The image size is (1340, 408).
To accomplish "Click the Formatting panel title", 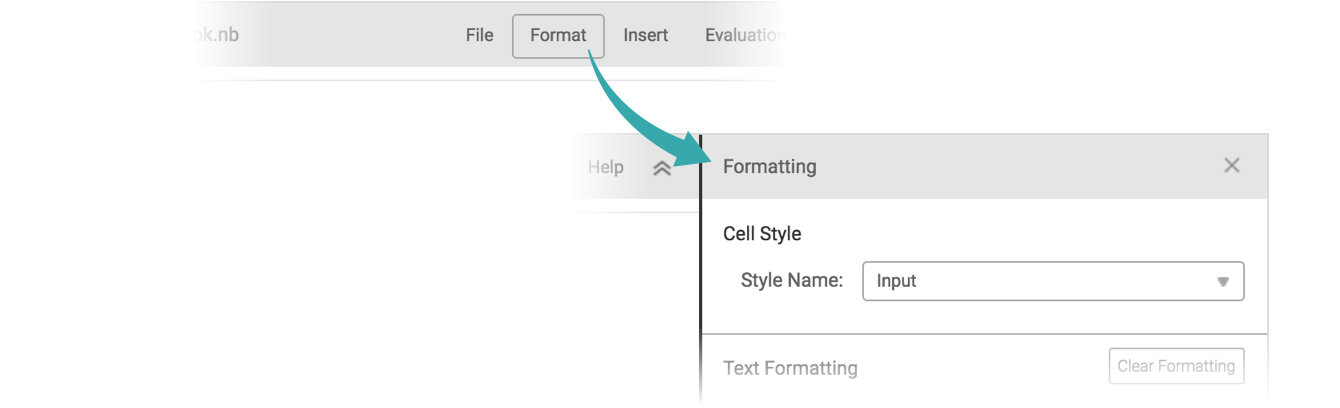I will coord(769,167).
